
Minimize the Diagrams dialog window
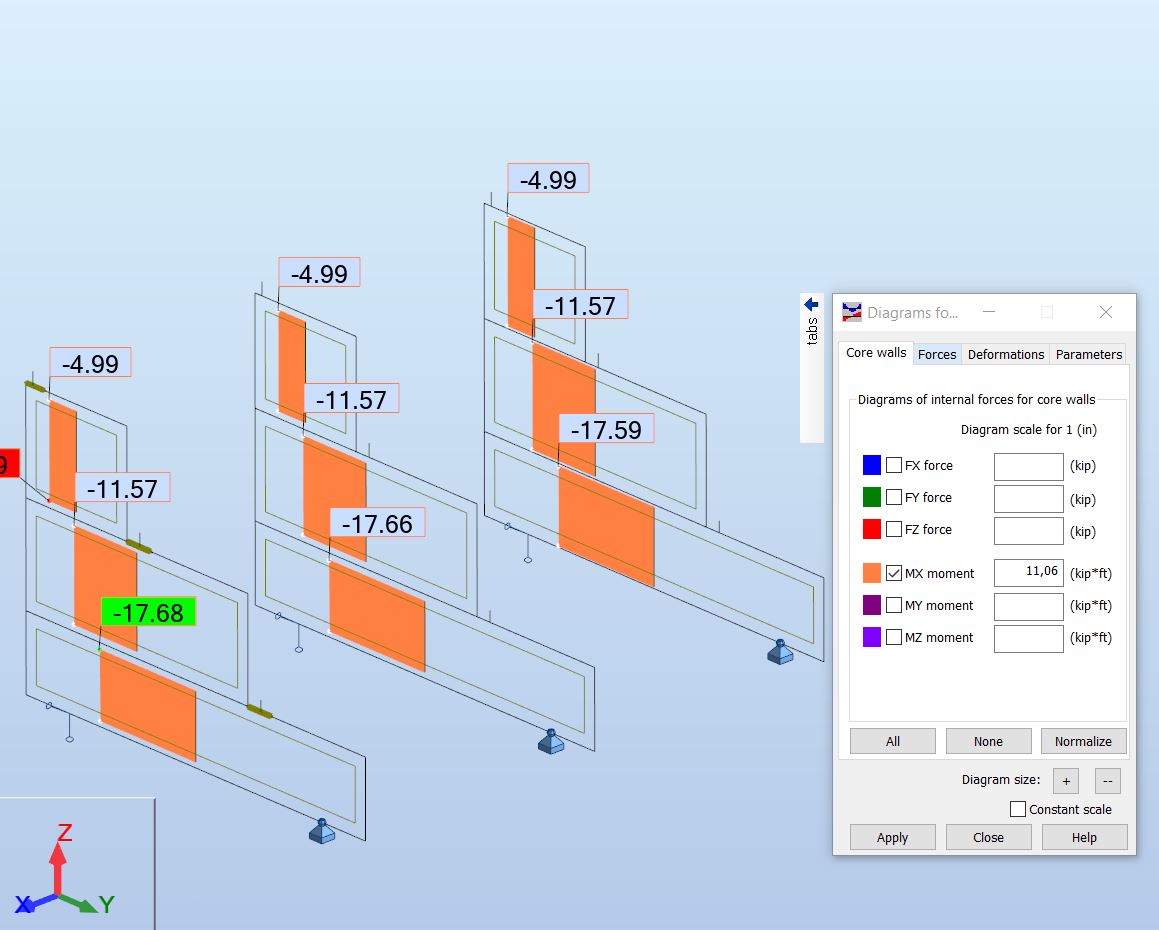point(989,312)
